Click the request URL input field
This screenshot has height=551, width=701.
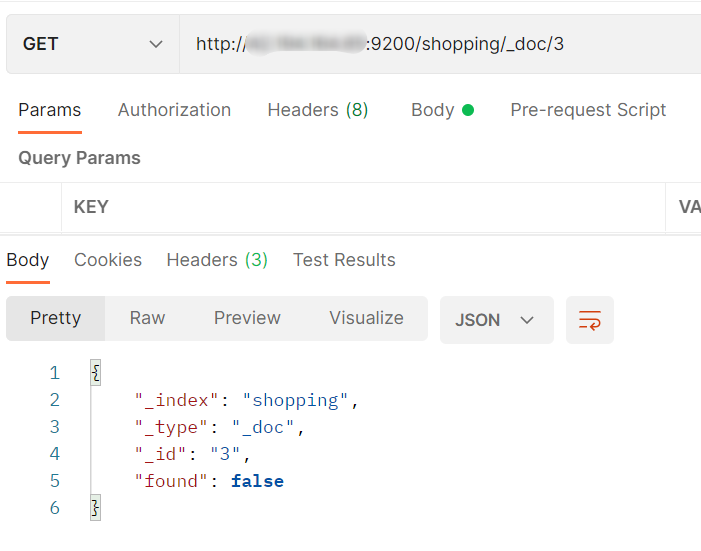click(x=440, y=44)
